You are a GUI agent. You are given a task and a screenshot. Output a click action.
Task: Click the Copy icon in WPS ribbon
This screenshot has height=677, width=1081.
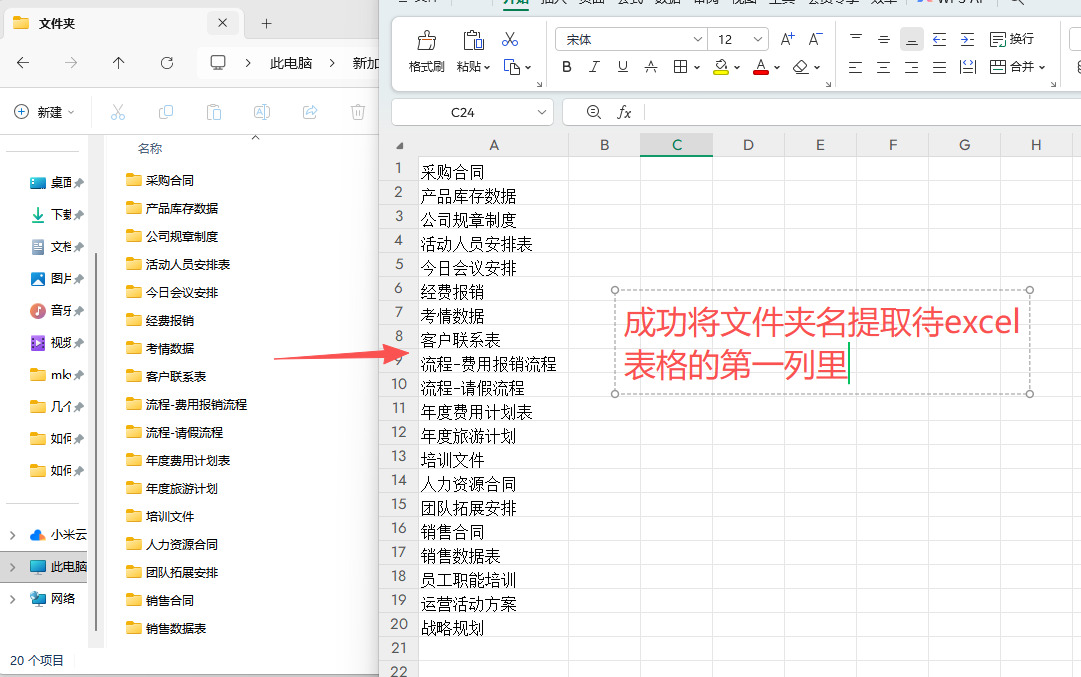(512, 67)
